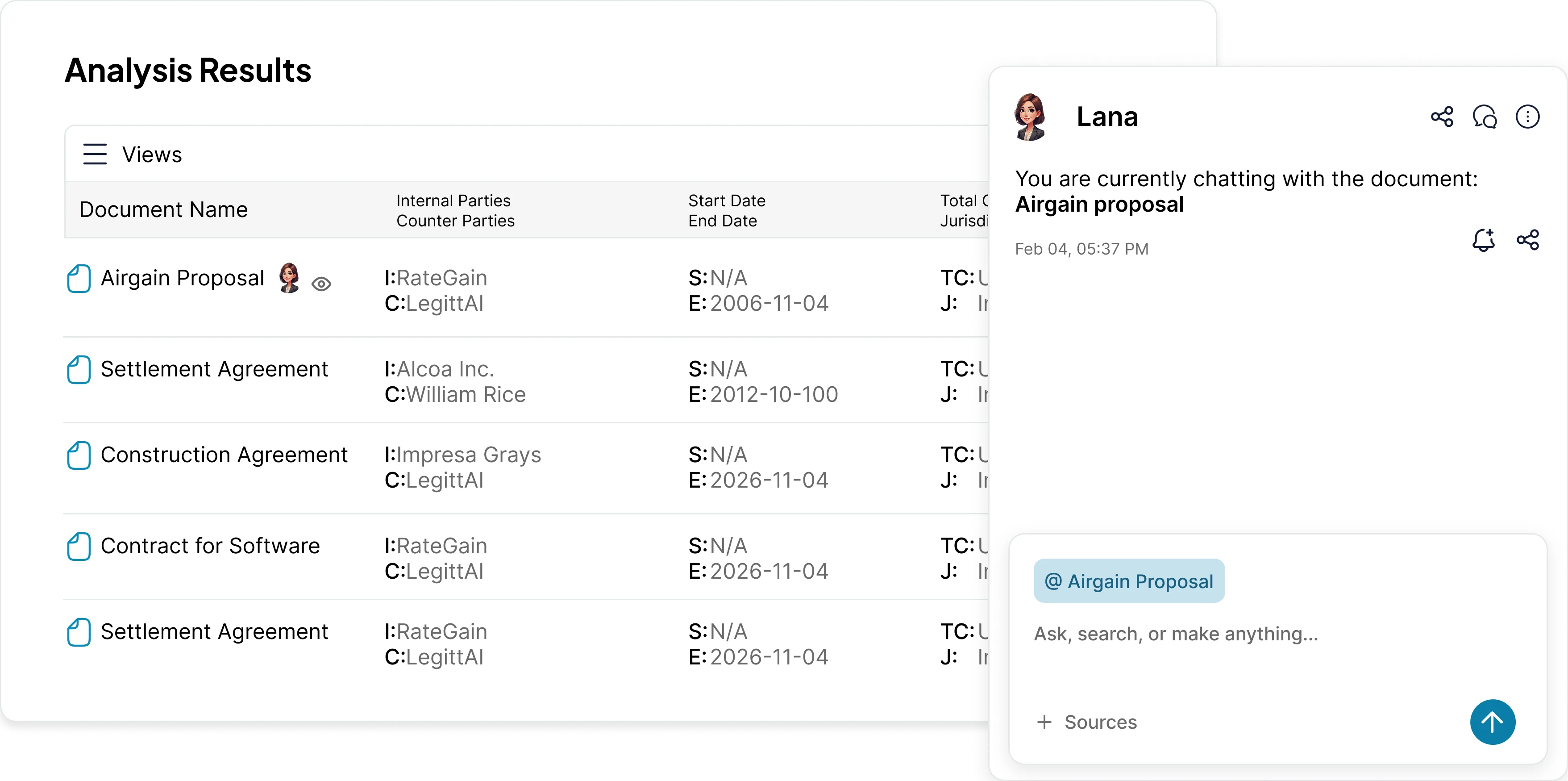Sort by the Document Name column header
Viewport: 1568px width, 781px height.
pos(163,209)
